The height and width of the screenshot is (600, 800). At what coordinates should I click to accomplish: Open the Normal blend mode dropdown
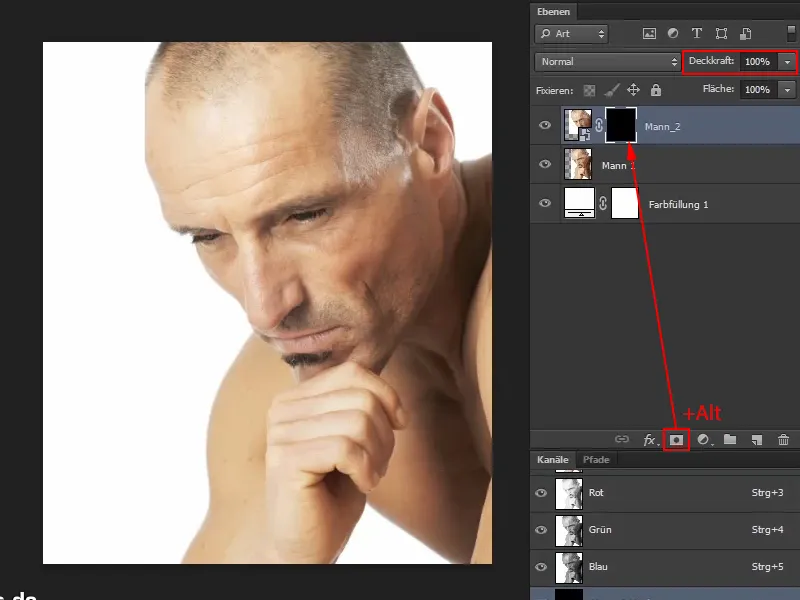pos(607,62)
